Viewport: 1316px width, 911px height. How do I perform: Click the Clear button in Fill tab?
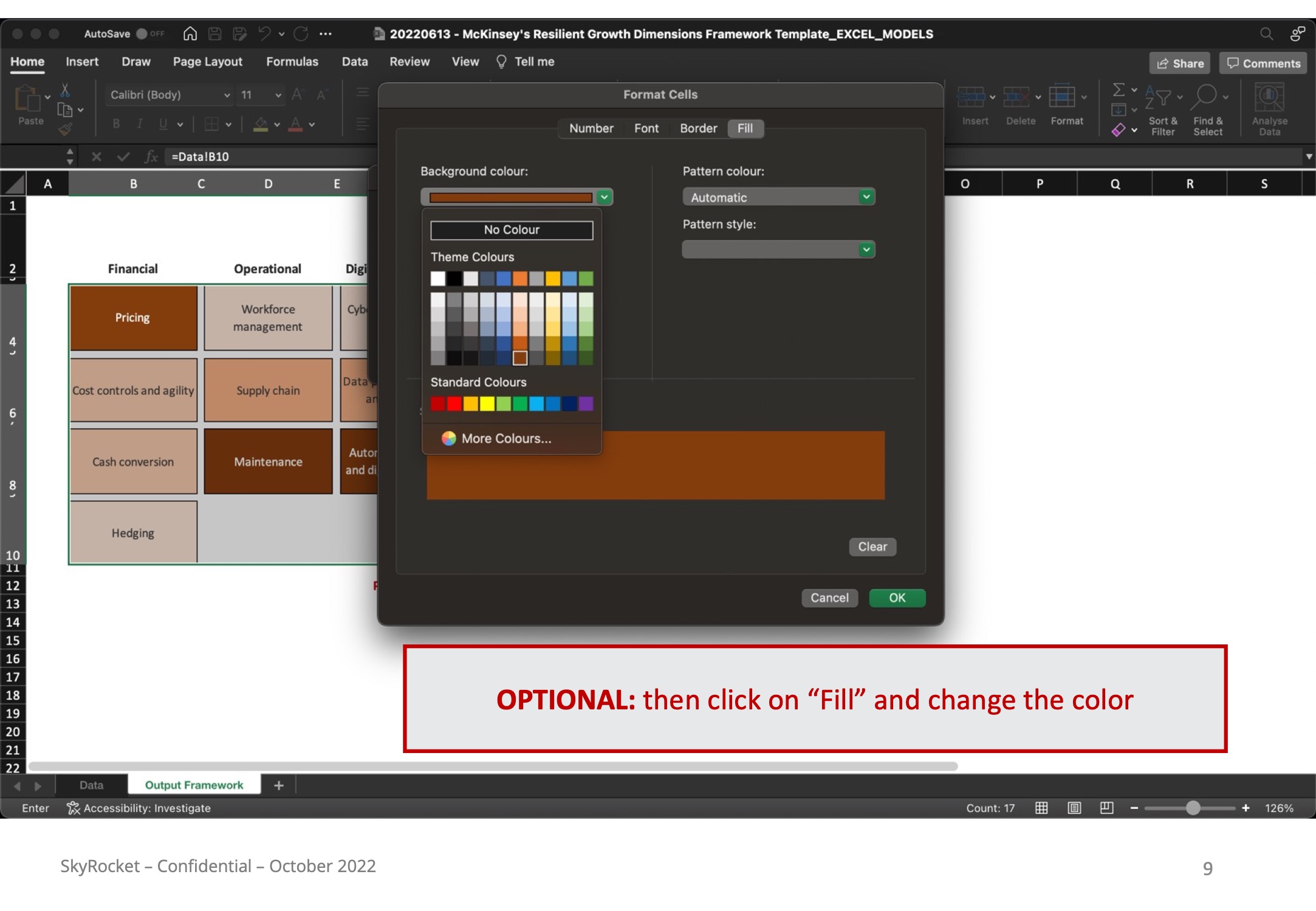click(872, 547)
